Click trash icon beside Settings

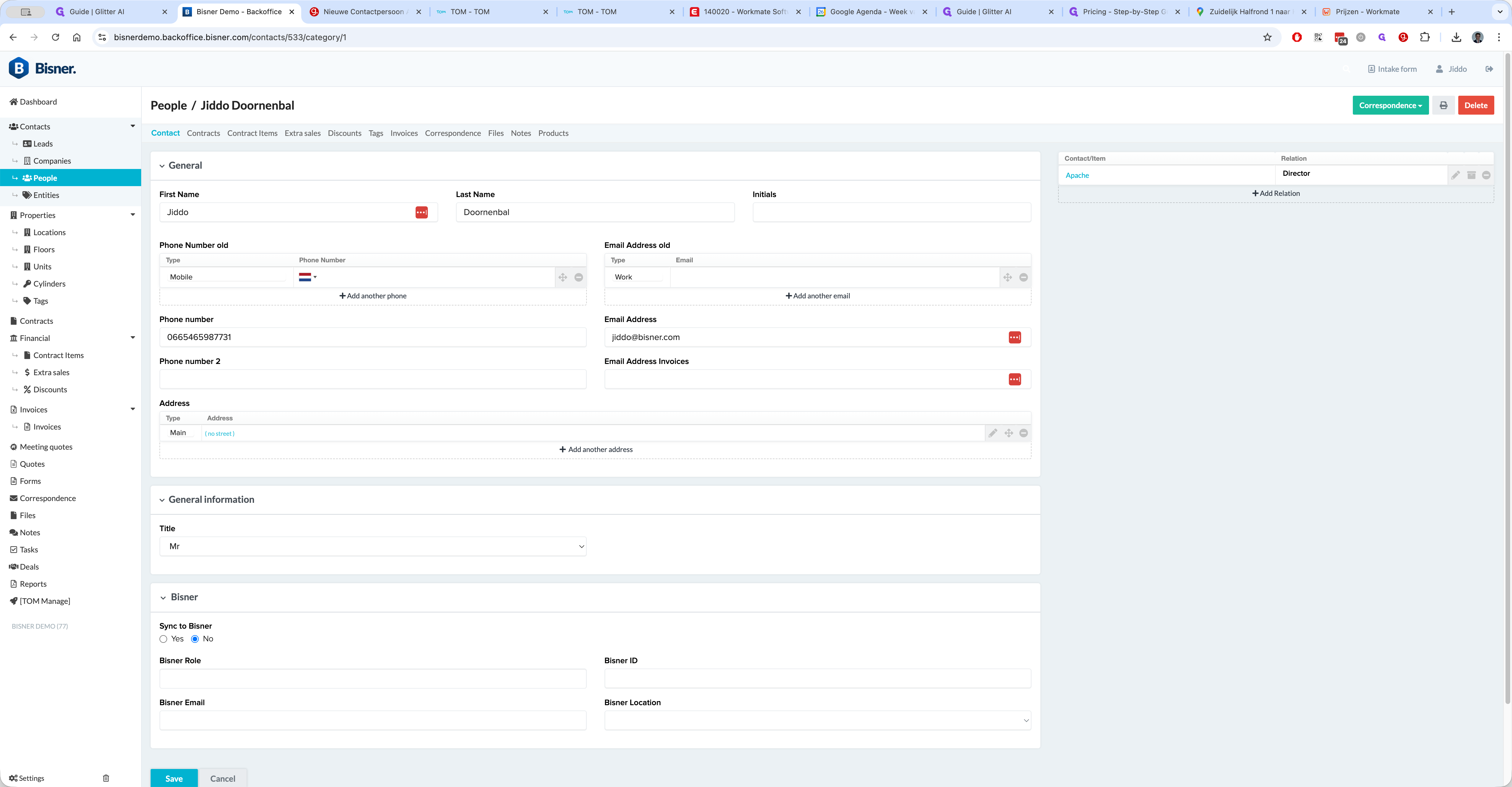[106, 778]
